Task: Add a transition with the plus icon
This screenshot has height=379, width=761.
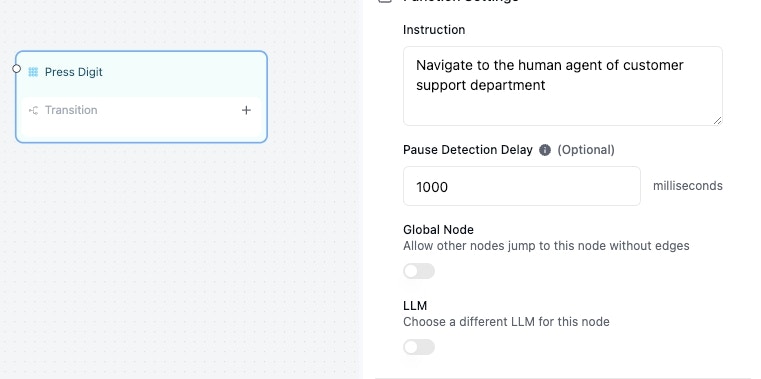Action: click(x=247, y=110)
